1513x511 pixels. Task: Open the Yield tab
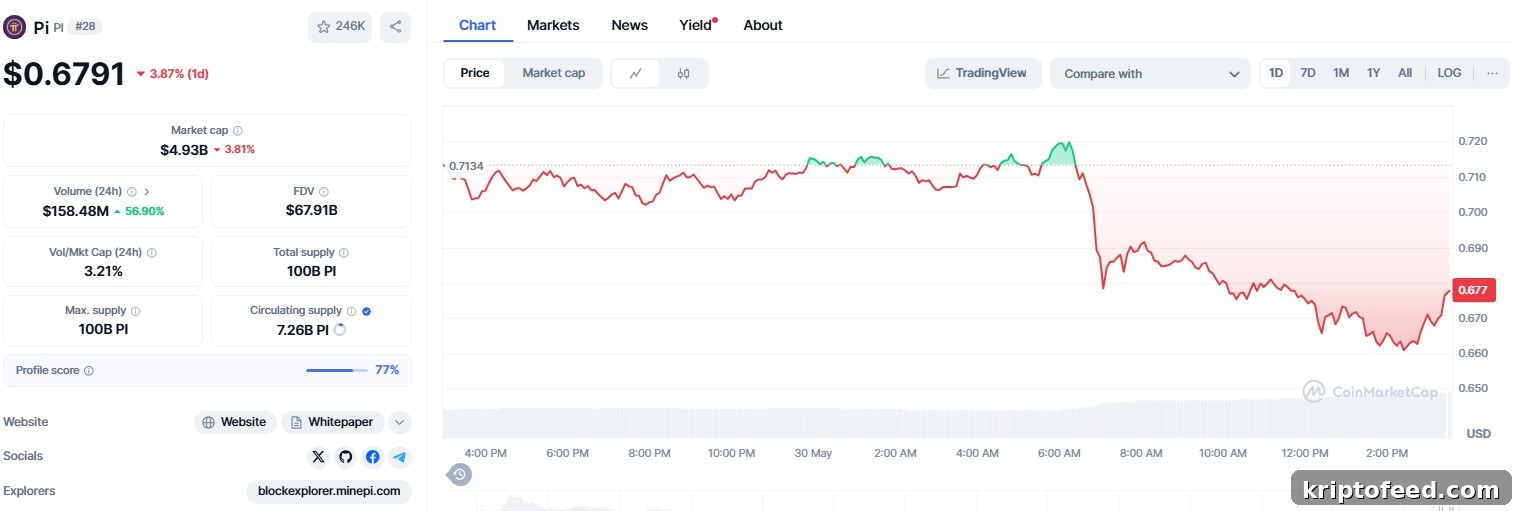[697, 25]
